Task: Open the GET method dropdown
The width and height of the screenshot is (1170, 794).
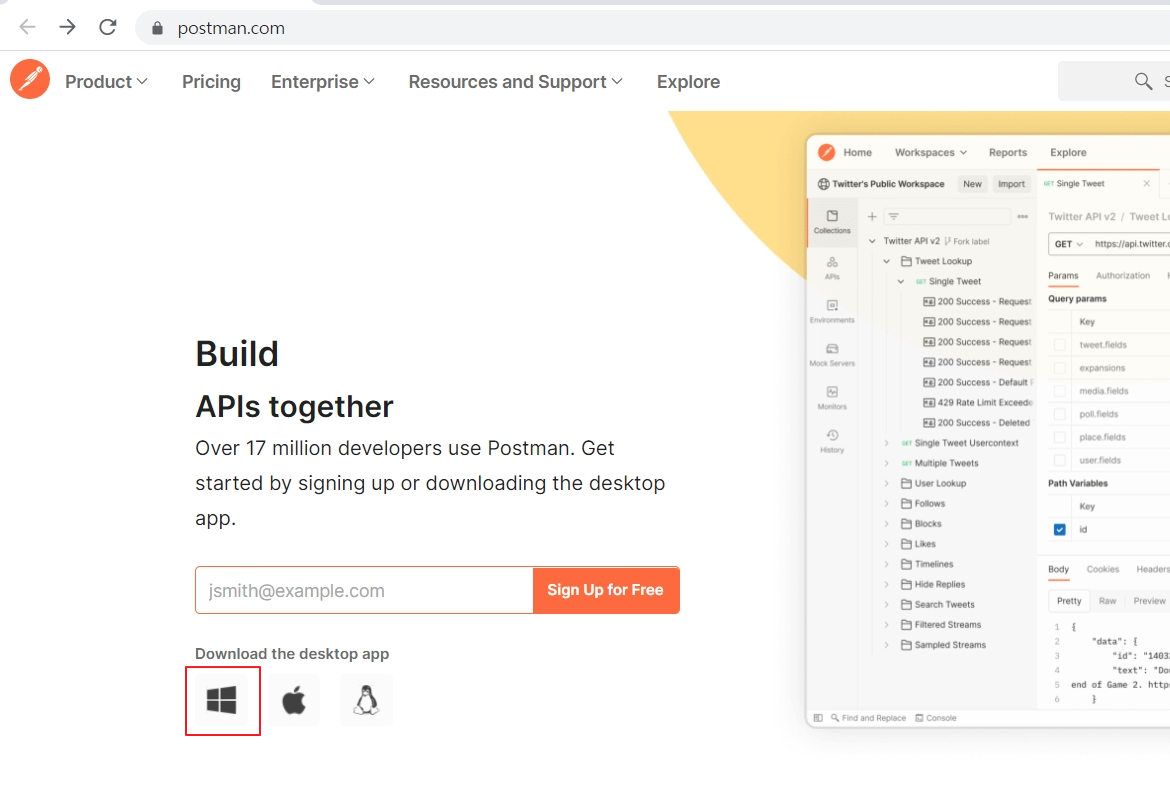Action: [x=1069, y=244]
